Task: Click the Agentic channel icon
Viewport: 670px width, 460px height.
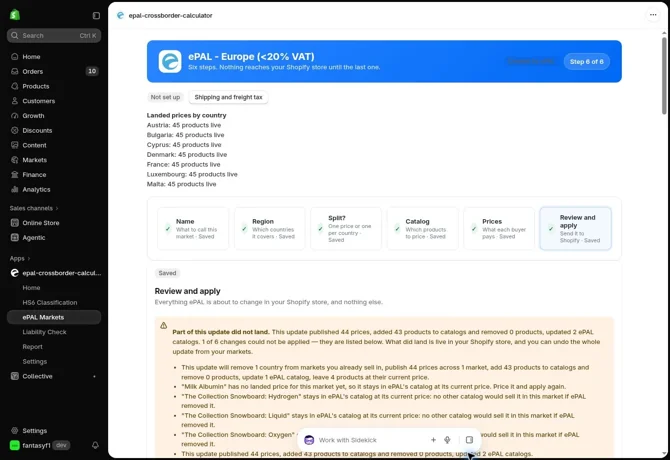Action: click(15, 237)
